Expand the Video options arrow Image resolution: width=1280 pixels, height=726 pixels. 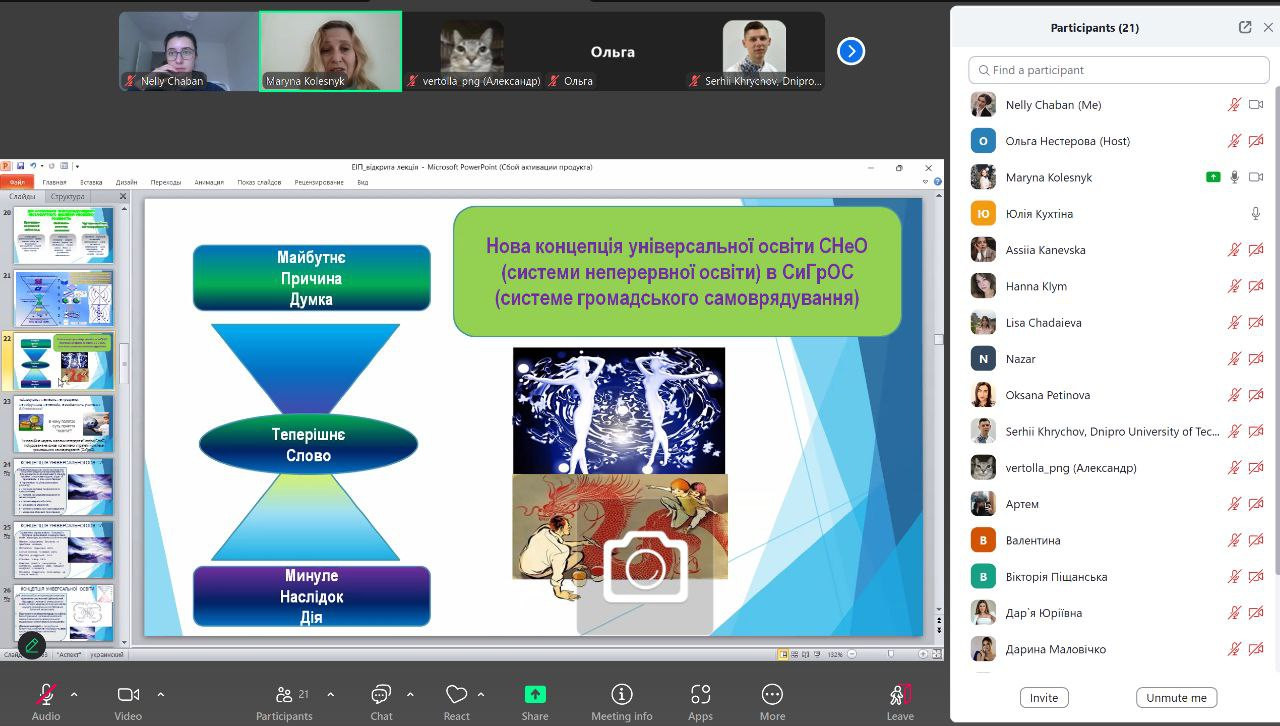pyautogui.click(x=160, y=694)
